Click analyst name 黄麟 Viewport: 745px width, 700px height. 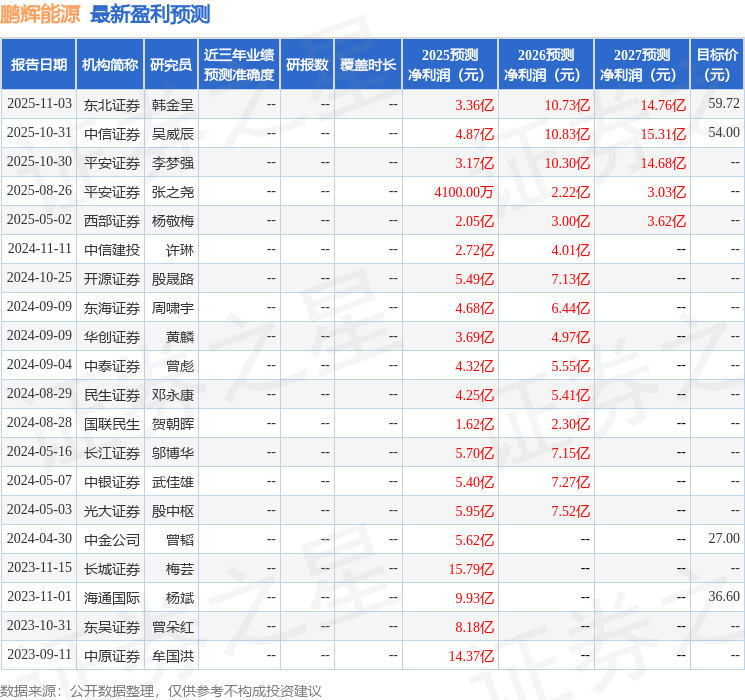point(180,337)
